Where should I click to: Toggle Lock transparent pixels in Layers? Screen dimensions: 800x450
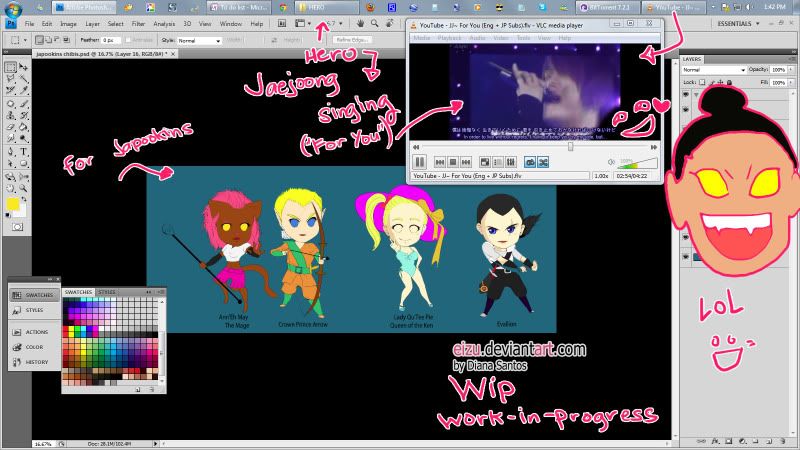click(702, 82)
